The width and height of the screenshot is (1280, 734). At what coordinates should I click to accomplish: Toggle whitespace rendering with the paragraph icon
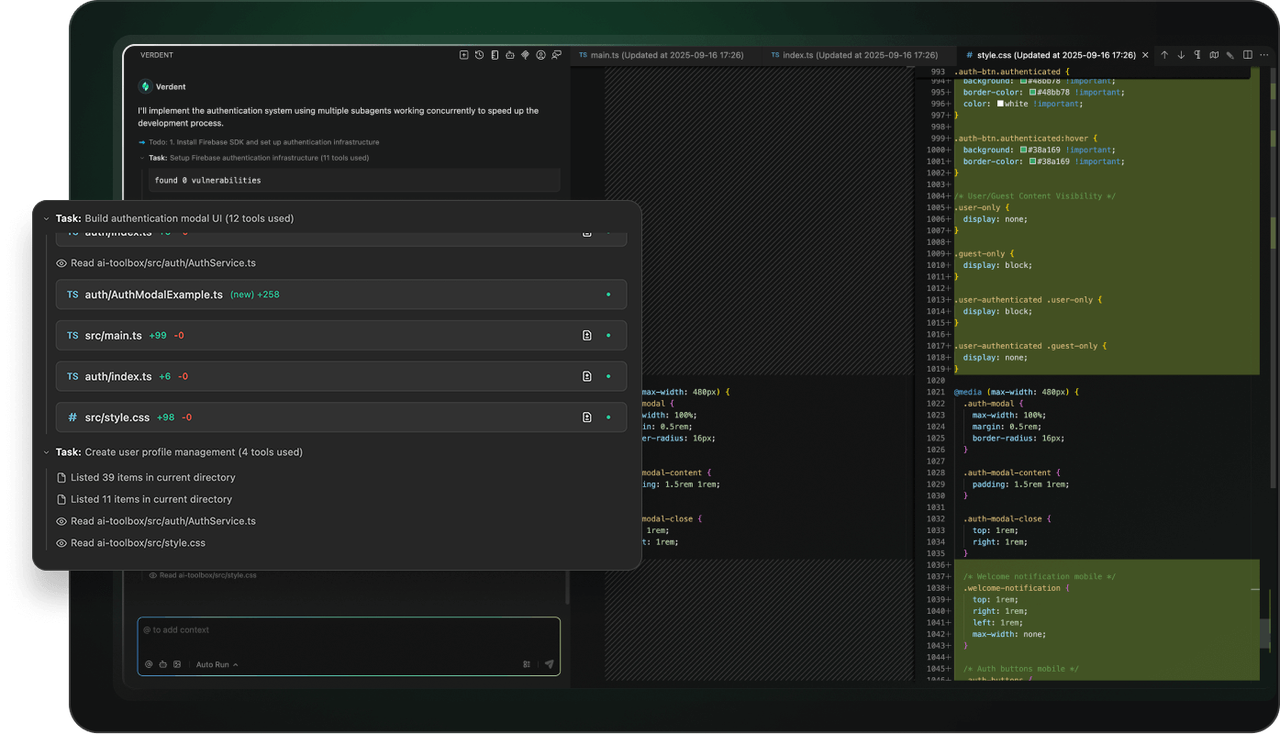point(1197,56)
